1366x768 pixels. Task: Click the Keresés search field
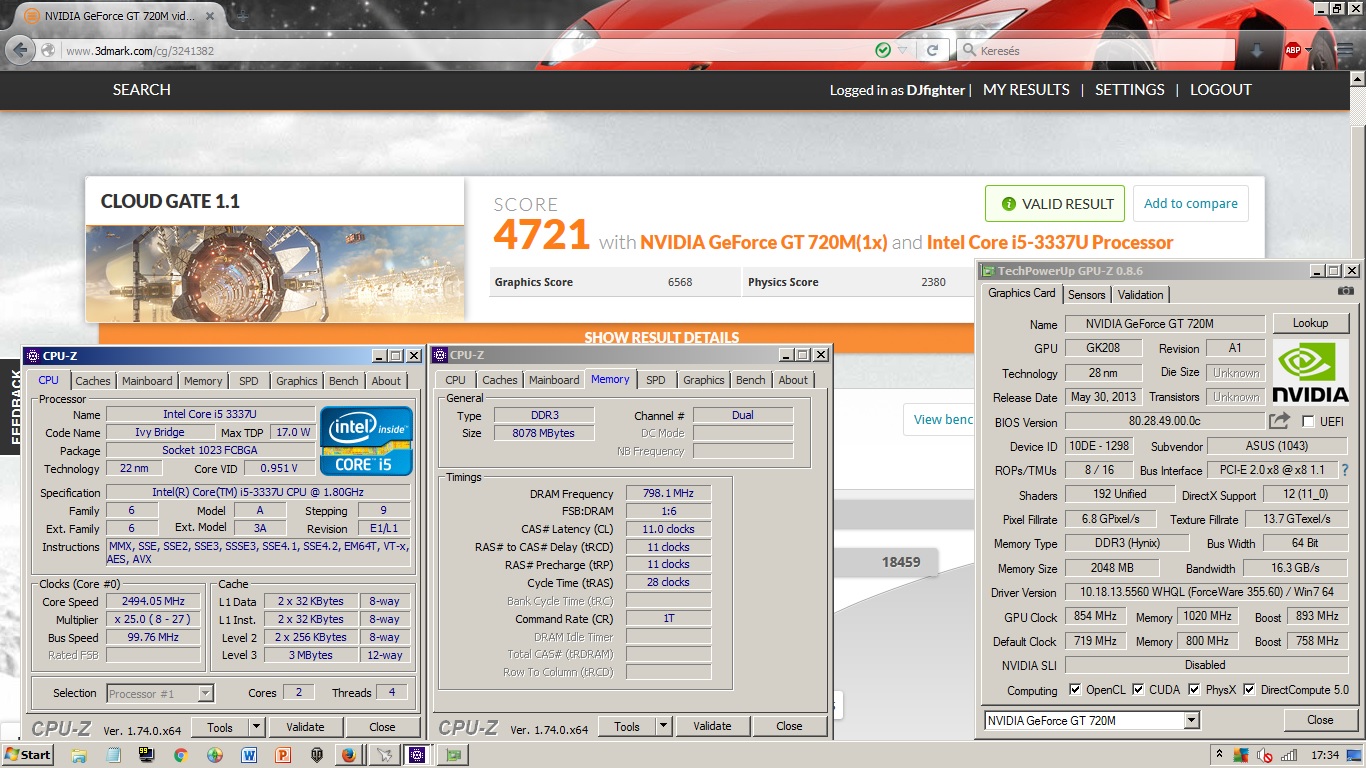click(1095, 50)
